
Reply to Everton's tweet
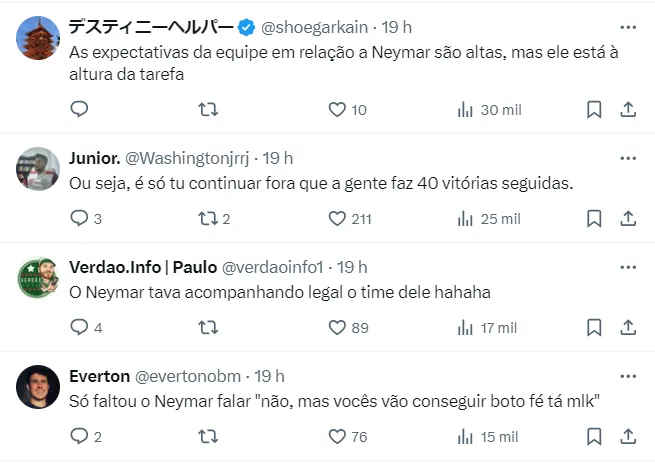[x=81, y=436]
